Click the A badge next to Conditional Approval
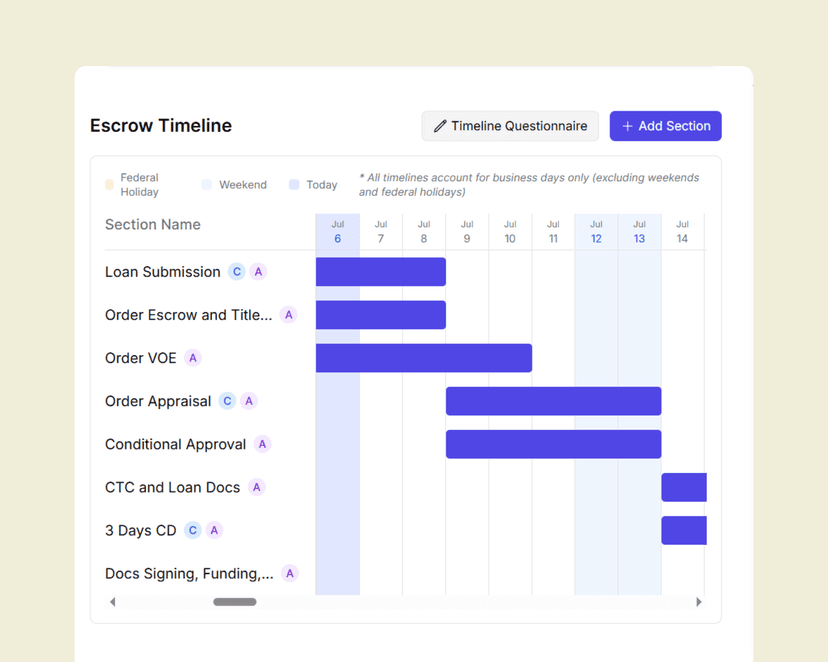This screenshot has height=662, width=828. [x=262, y=445]
